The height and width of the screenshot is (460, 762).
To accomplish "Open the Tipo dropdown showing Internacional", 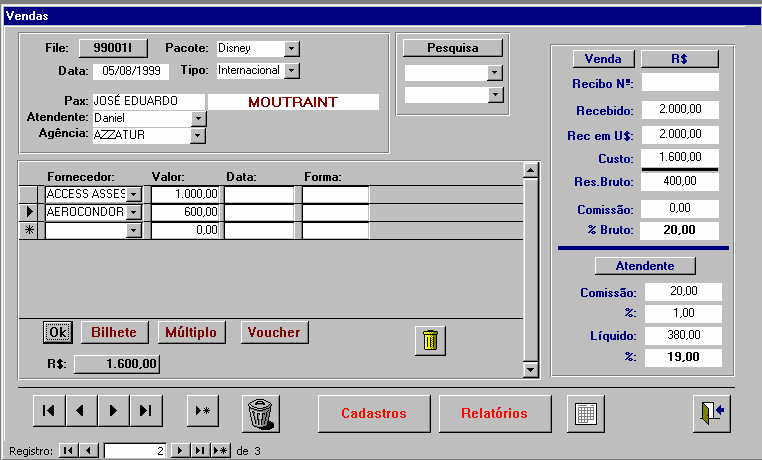I will pos(291,70).
